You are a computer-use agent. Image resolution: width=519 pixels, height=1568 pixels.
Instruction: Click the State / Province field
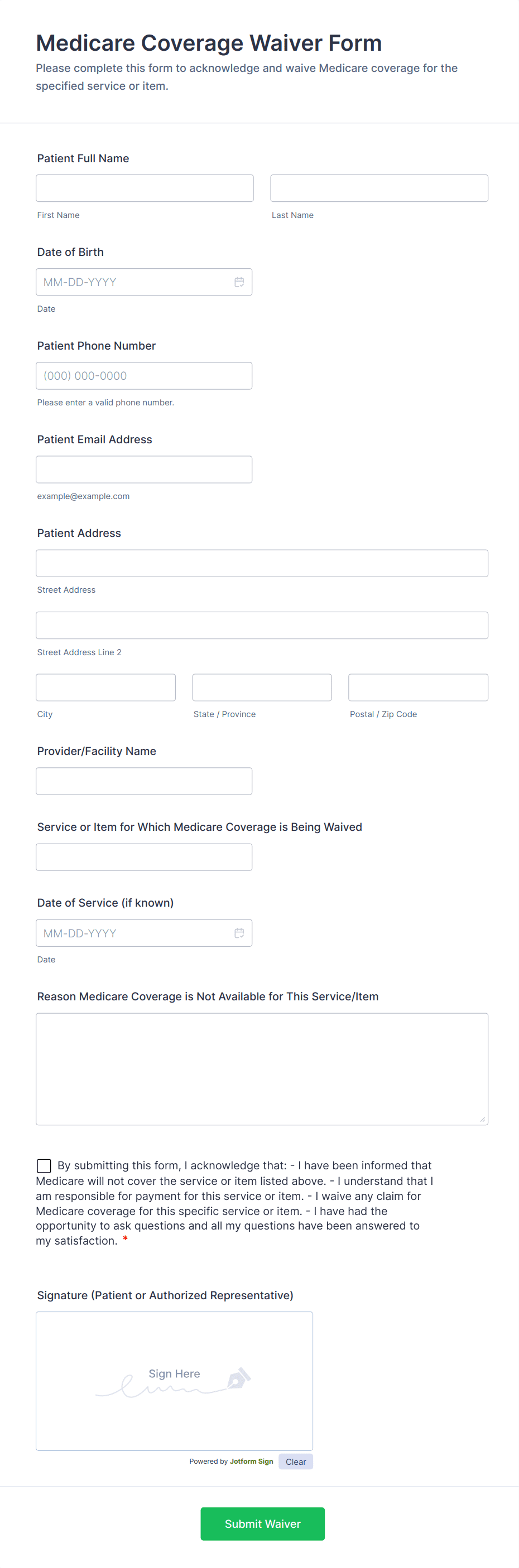tap(262, 687)
